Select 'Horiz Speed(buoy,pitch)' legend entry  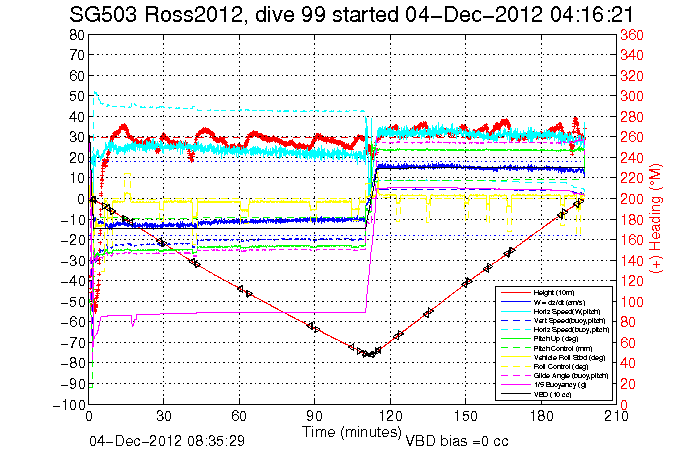[x=571, y=330]
